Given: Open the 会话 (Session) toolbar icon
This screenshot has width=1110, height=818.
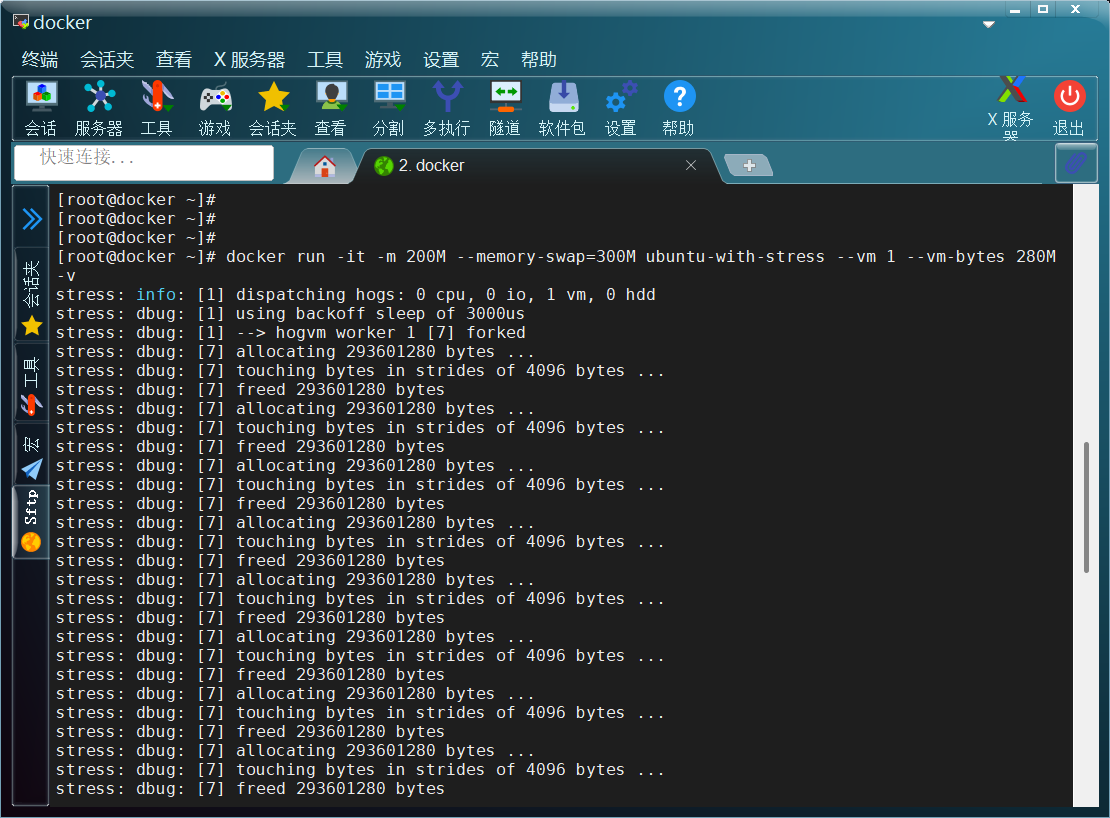Looking at the screenshot, I should (41, 108).
